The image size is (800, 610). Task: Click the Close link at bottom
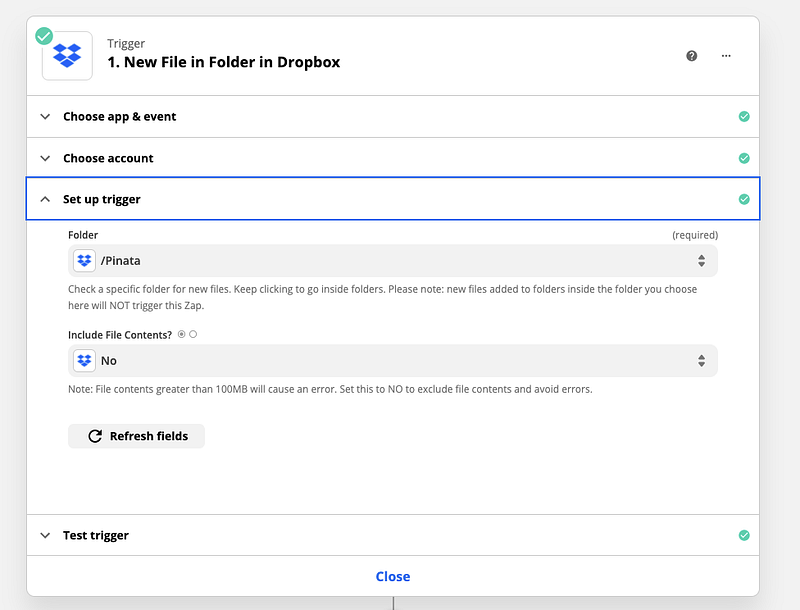pos(393,576)
